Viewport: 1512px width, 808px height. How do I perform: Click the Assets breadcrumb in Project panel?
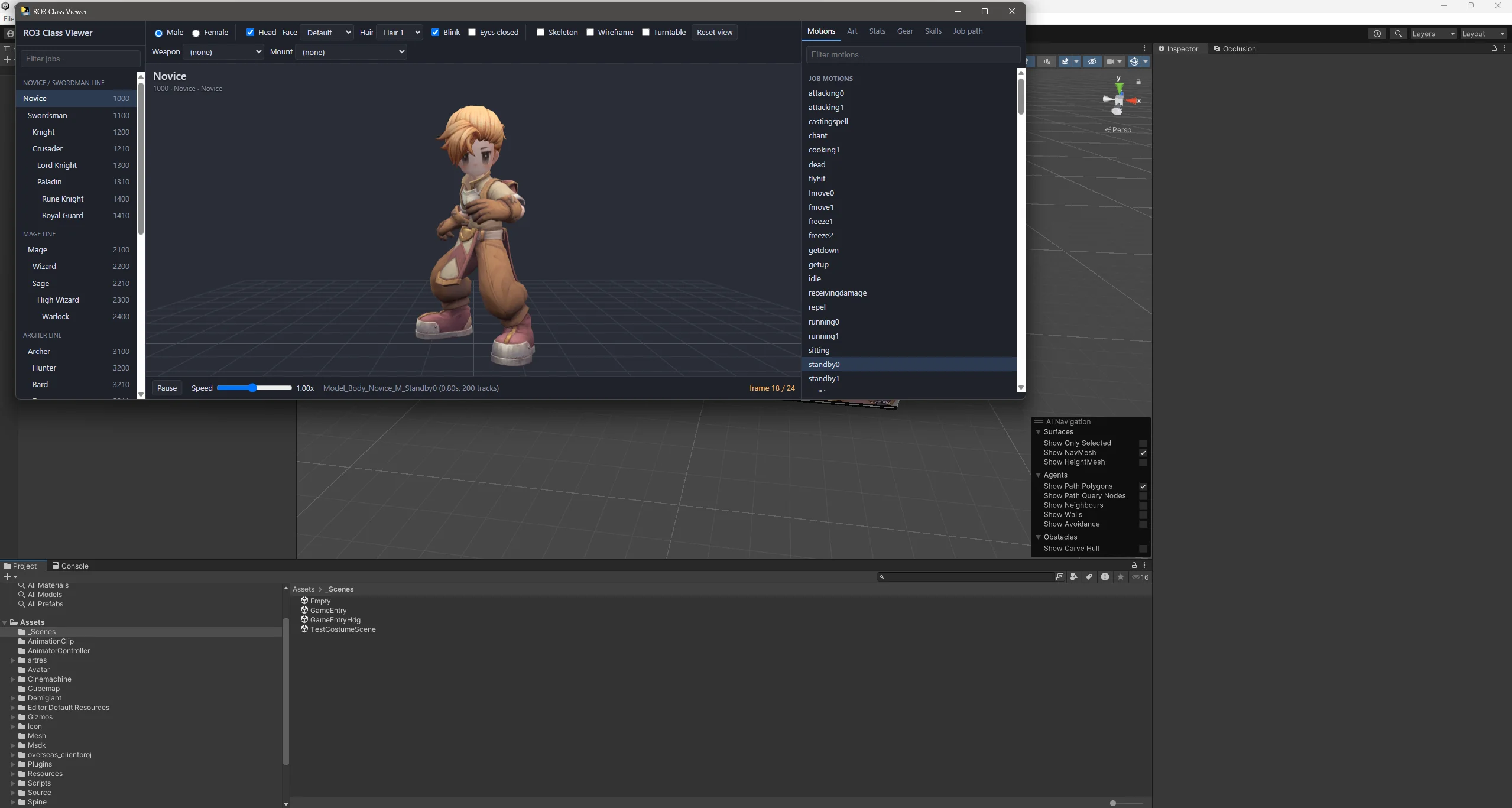point(303,589)
